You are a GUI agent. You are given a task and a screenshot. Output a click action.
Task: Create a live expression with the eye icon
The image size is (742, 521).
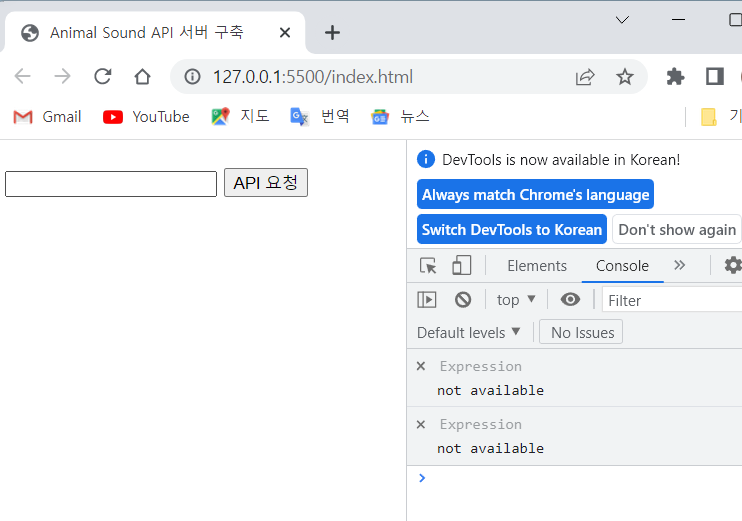pos(570,299)
